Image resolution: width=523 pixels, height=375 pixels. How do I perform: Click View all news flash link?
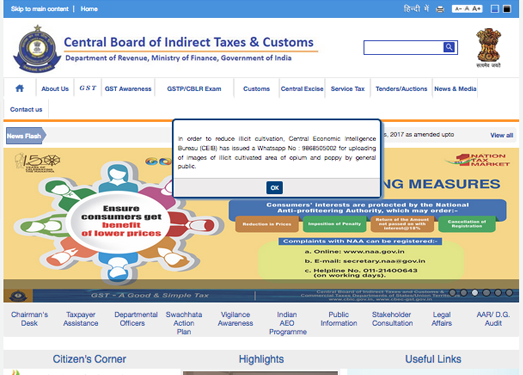click(x=501, y=135)
